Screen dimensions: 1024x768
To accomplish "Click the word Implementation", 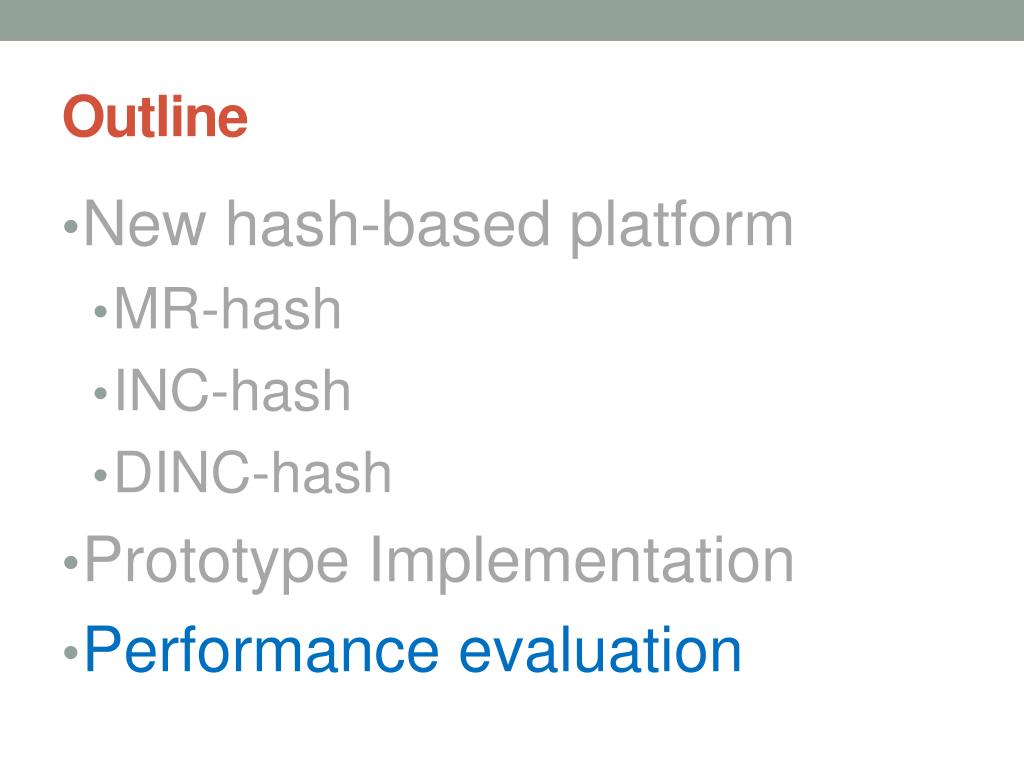I will click(x=582, y=561).
